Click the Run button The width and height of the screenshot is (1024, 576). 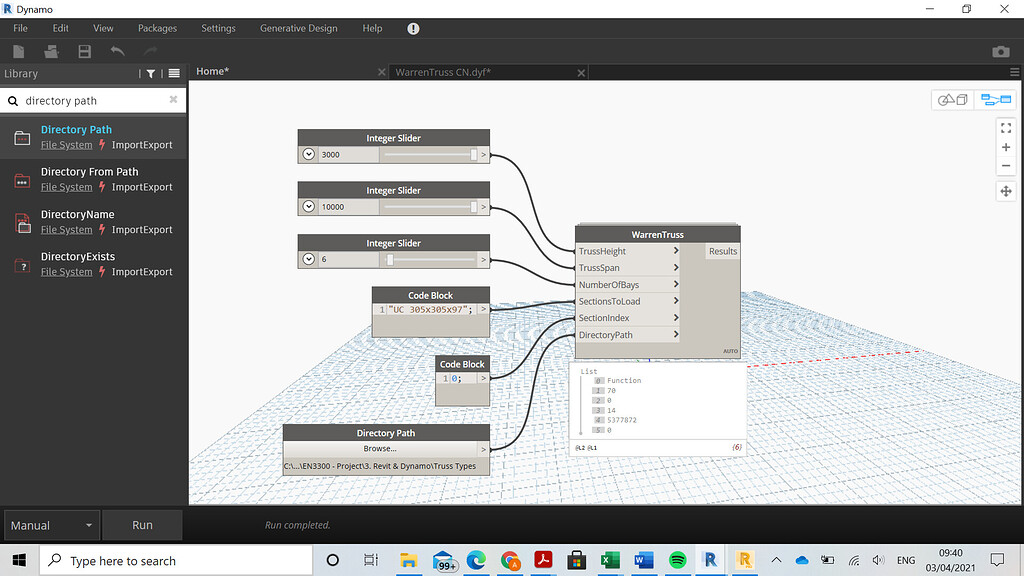pyautogui.click(x=142, y=524)
